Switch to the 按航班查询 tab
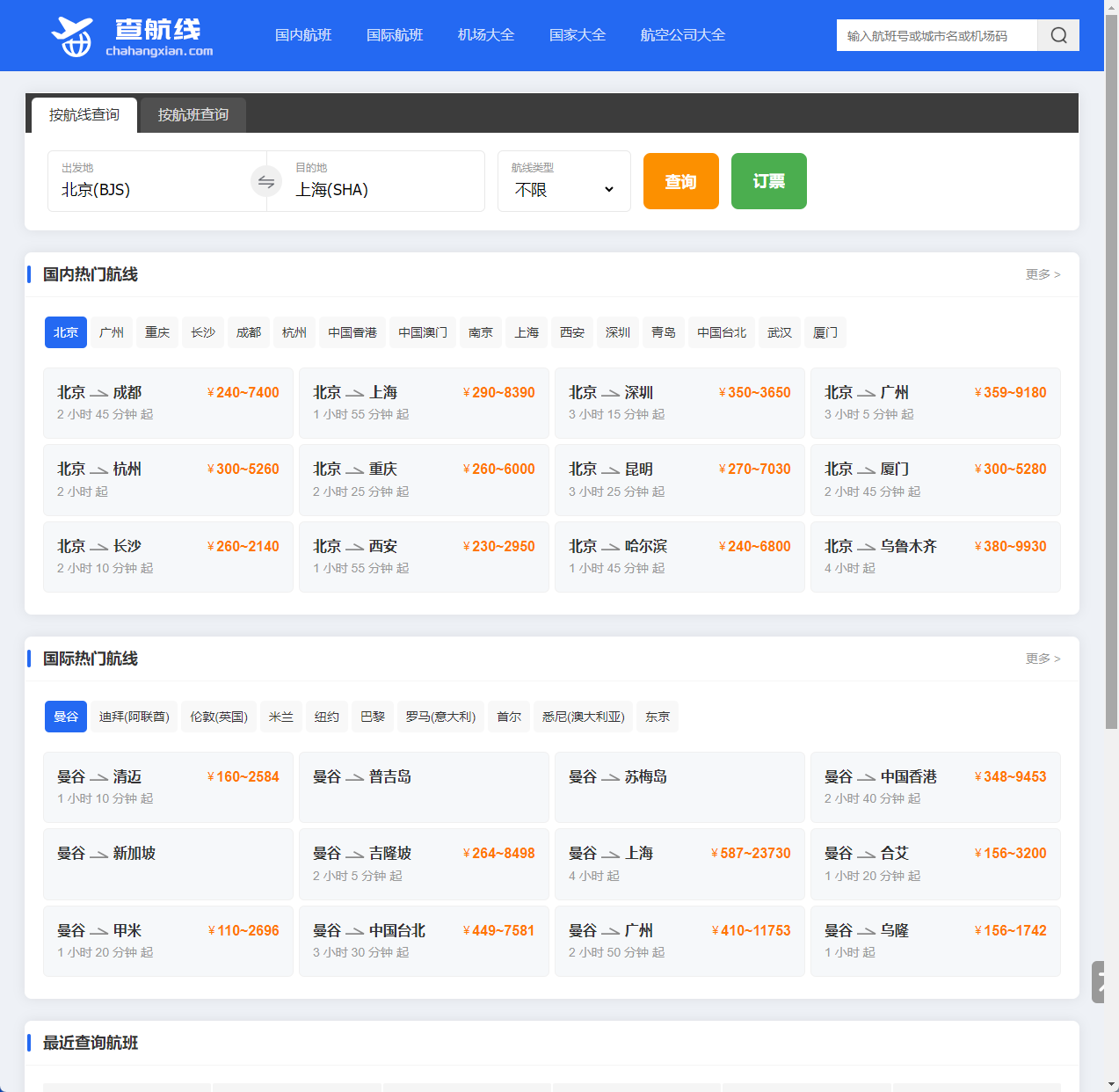Image resolution: width=1119 pixels, height=1092 pixels. [x=193, y=115]
